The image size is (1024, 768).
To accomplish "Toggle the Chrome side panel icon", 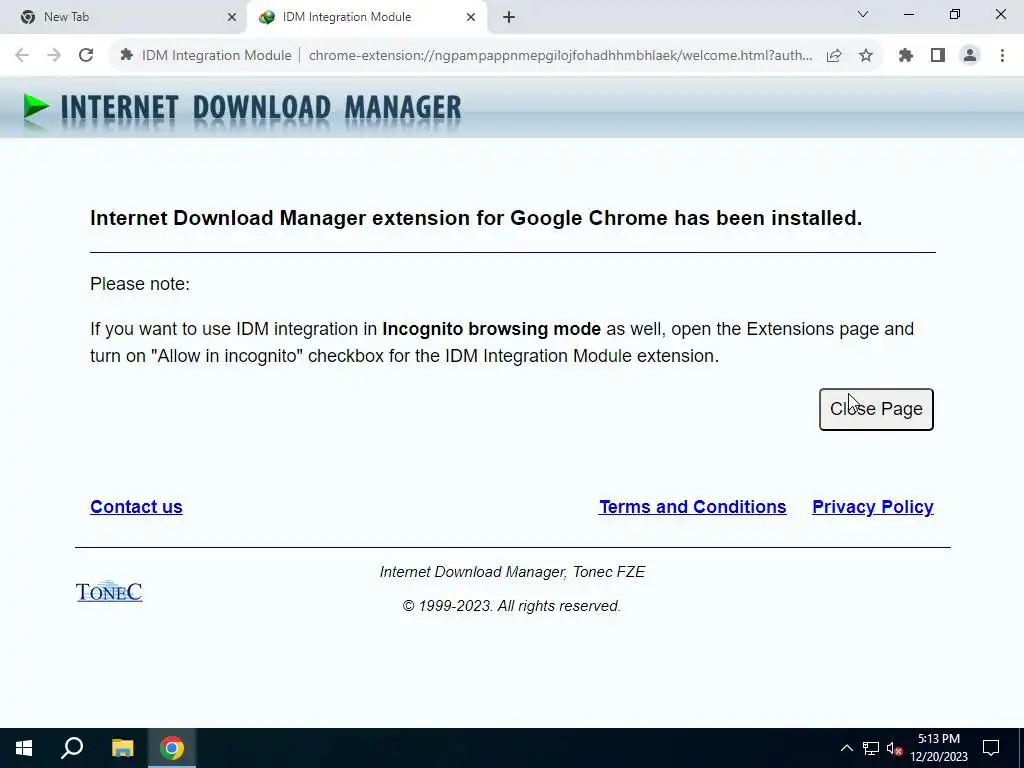I will point(938,56).
